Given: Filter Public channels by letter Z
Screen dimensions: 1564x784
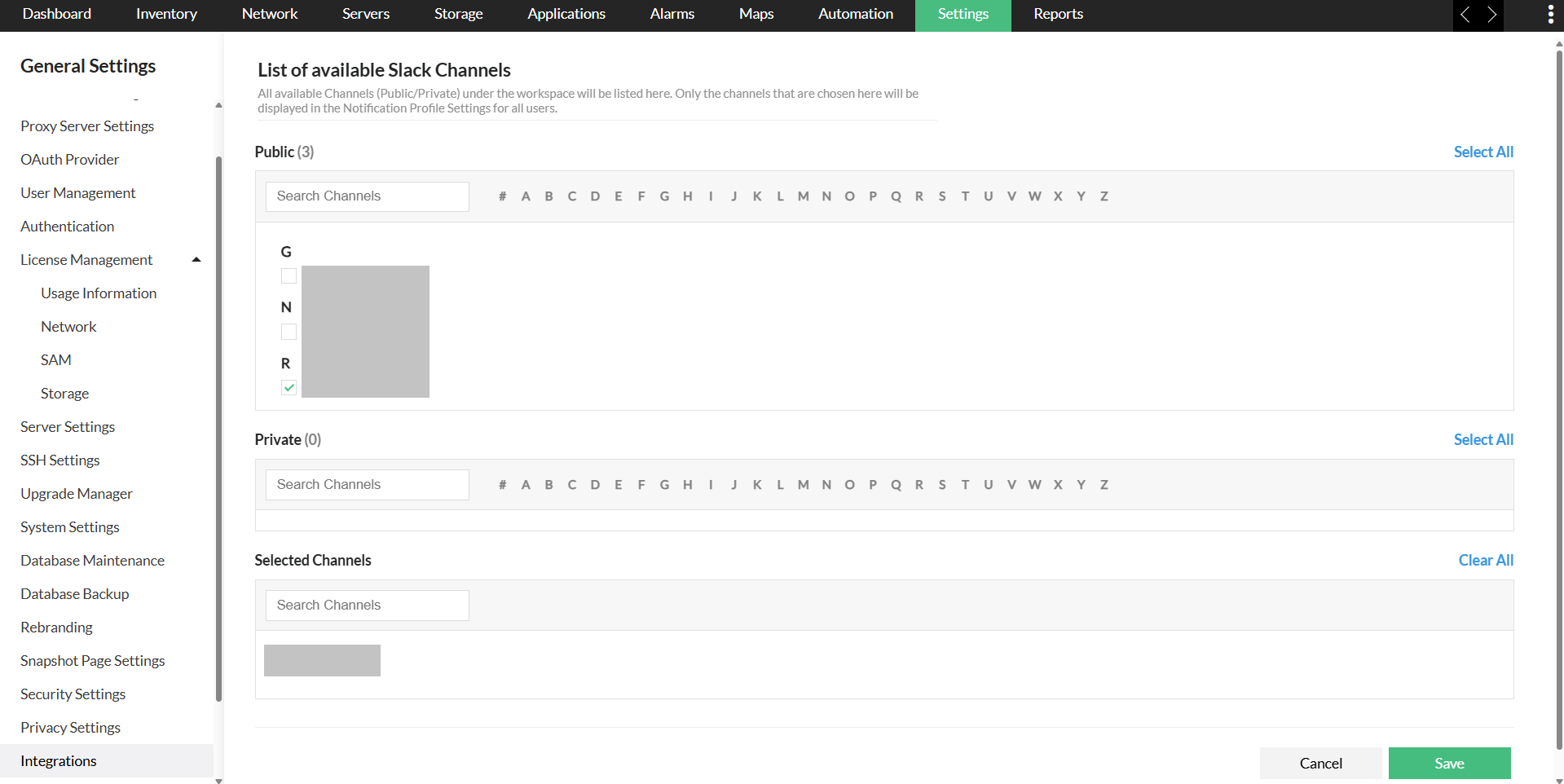Looking at the screenshot, I should (1104, 196).
